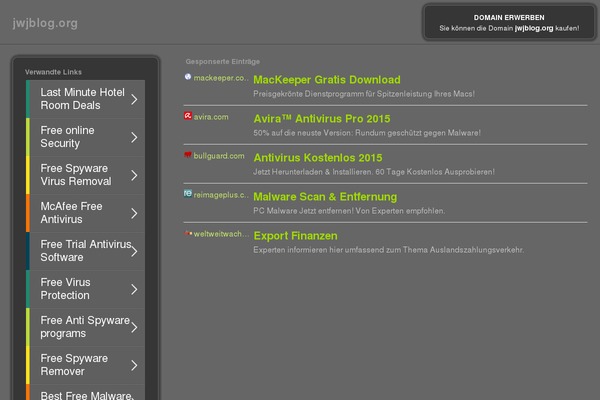Click chevron beside Free Anti Spyware programs
This screenshot has width=600, height=400.
[x=134, y=328]
